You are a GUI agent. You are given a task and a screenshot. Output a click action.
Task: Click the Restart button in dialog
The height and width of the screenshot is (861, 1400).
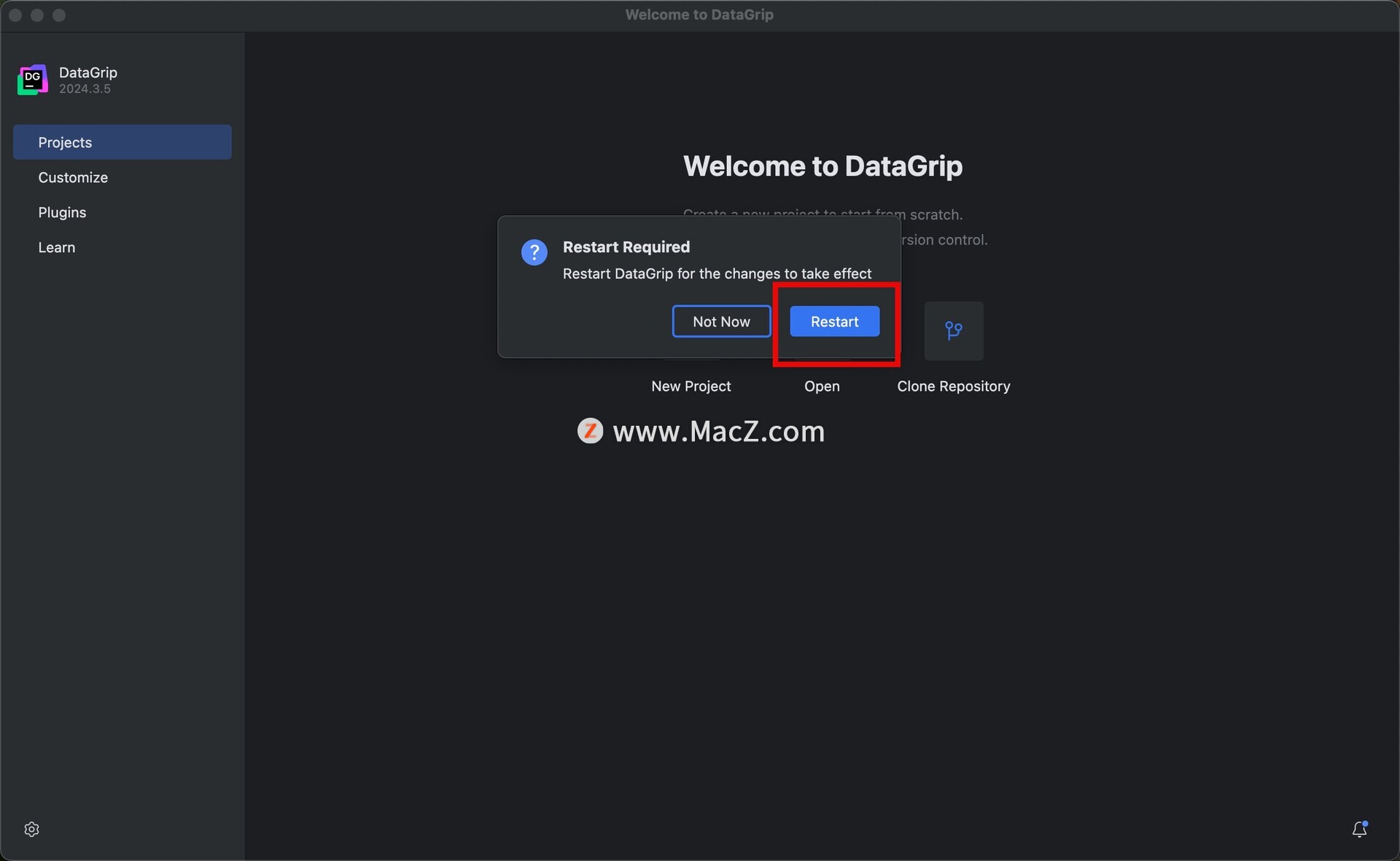pyautogui.click(x=834, y=322)
